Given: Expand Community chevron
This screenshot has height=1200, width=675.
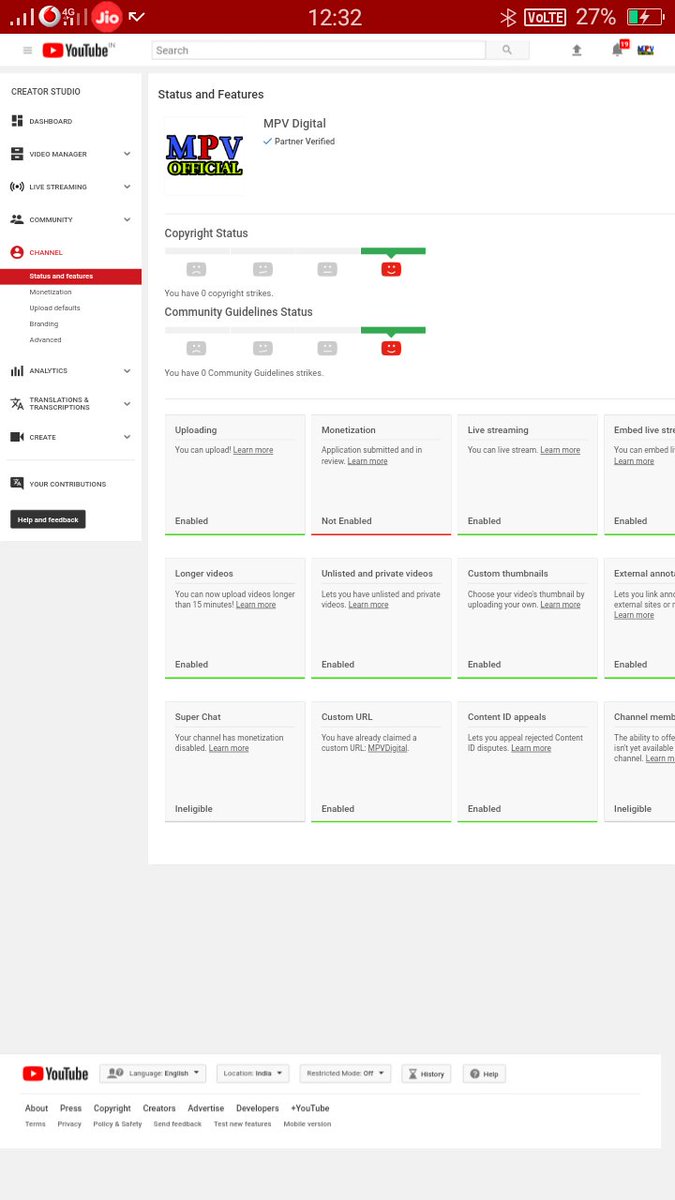Looking at the screenshot, I should [127, 219].
